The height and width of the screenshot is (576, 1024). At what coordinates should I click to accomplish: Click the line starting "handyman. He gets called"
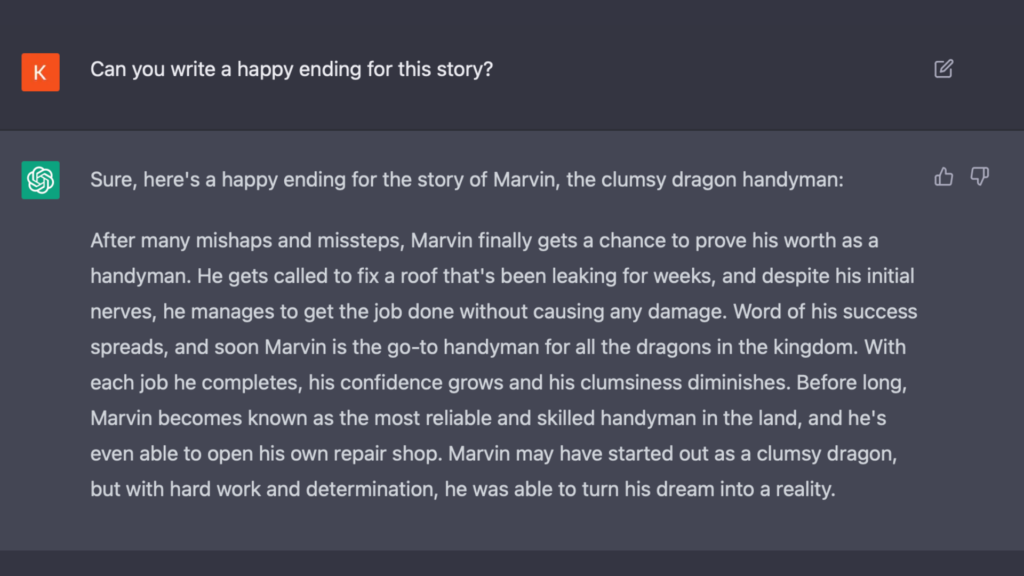(x=502, y=275)
